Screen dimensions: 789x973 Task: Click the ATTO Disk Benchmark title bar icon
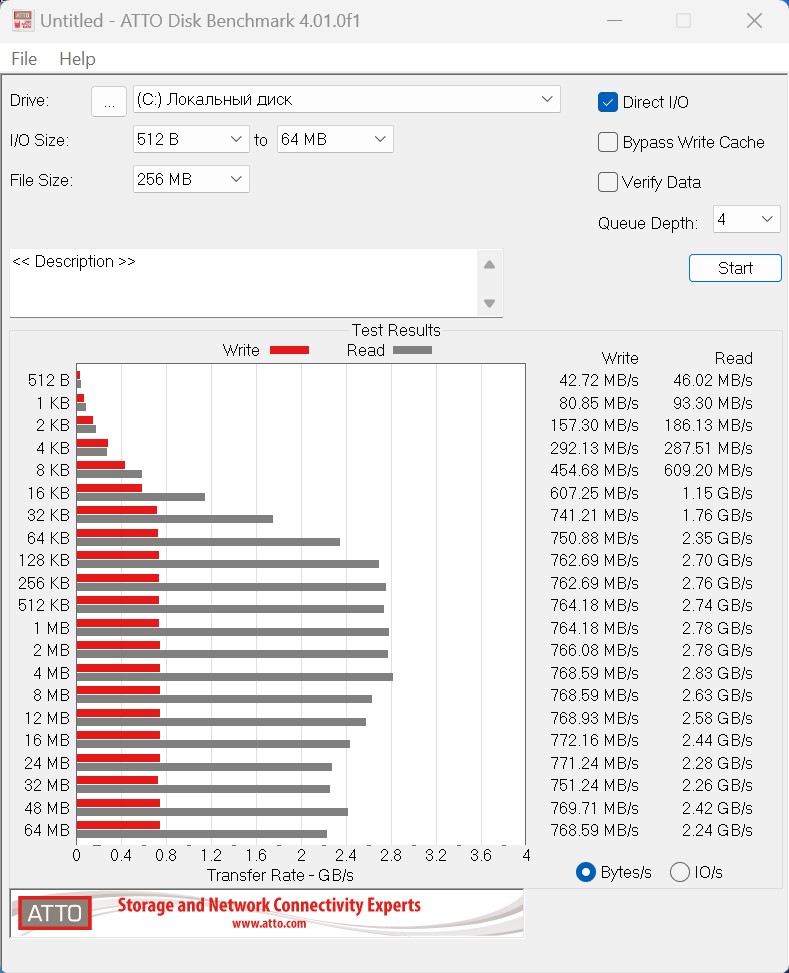pos(23,20)
